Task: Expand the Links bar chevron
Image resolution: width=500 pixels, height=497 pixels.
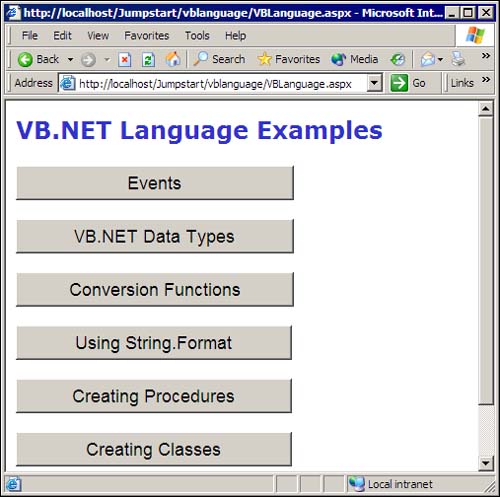Action: click(x=486, y=79)
